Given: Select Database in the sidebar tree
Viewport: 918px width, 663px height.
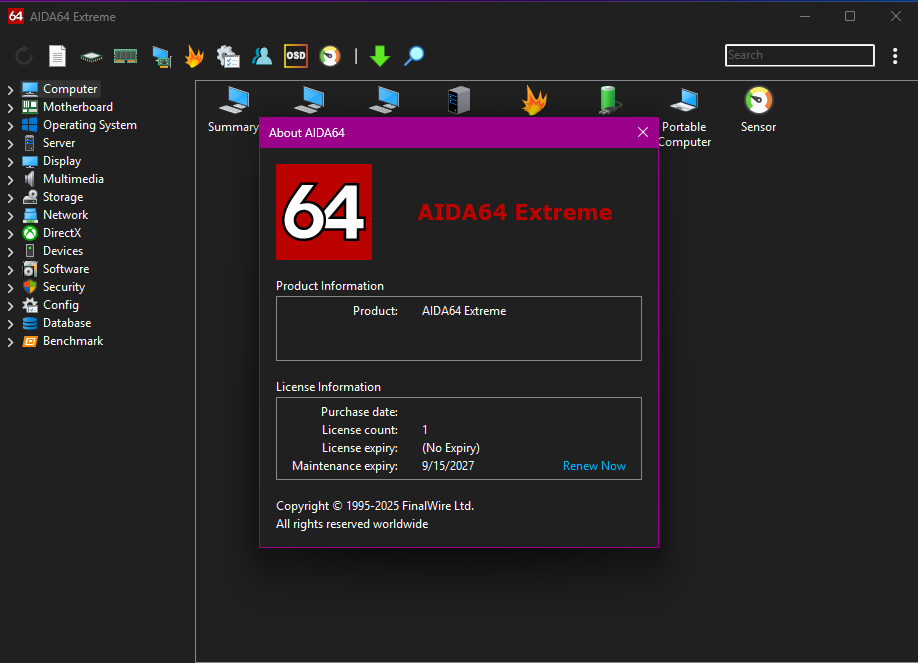Looking at the screenshot, I should [x=67, y=323].
